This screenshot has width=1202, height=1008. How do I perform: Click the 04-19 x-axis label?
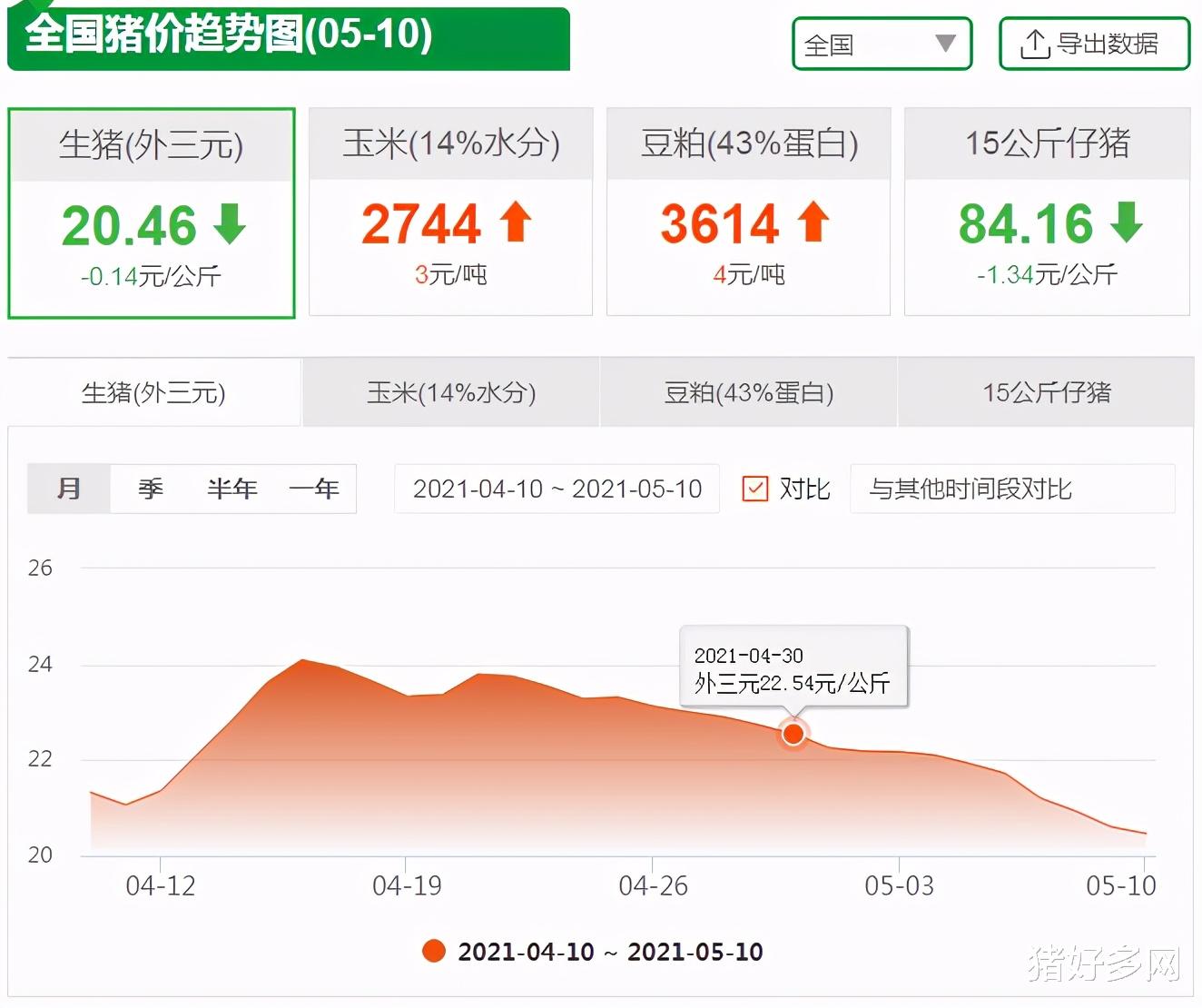[407, 885]
